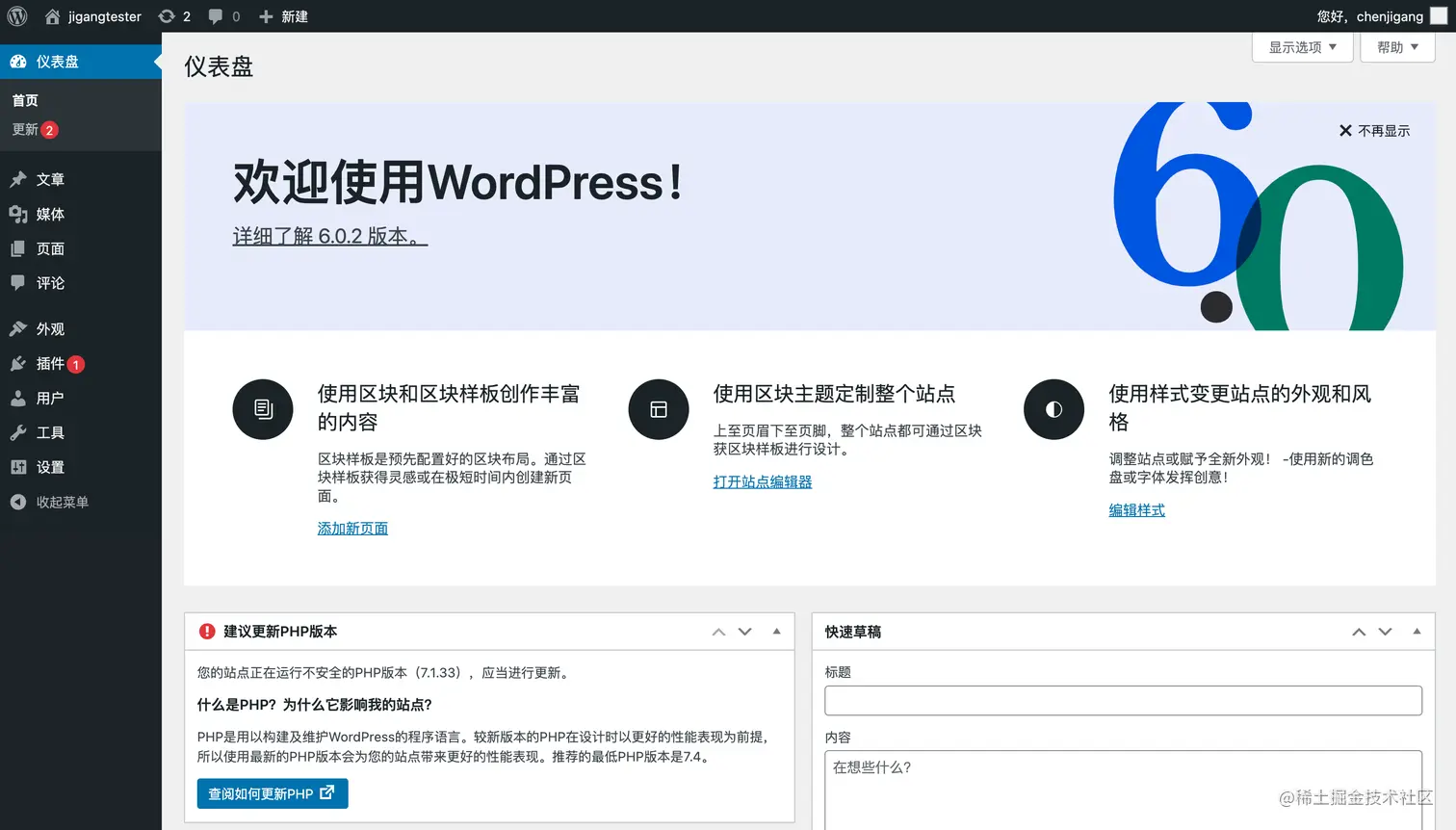Viewport: 1456px width, 830px height.
Task: Move 快速草稿 widget down
Action: pos(1385,632)
